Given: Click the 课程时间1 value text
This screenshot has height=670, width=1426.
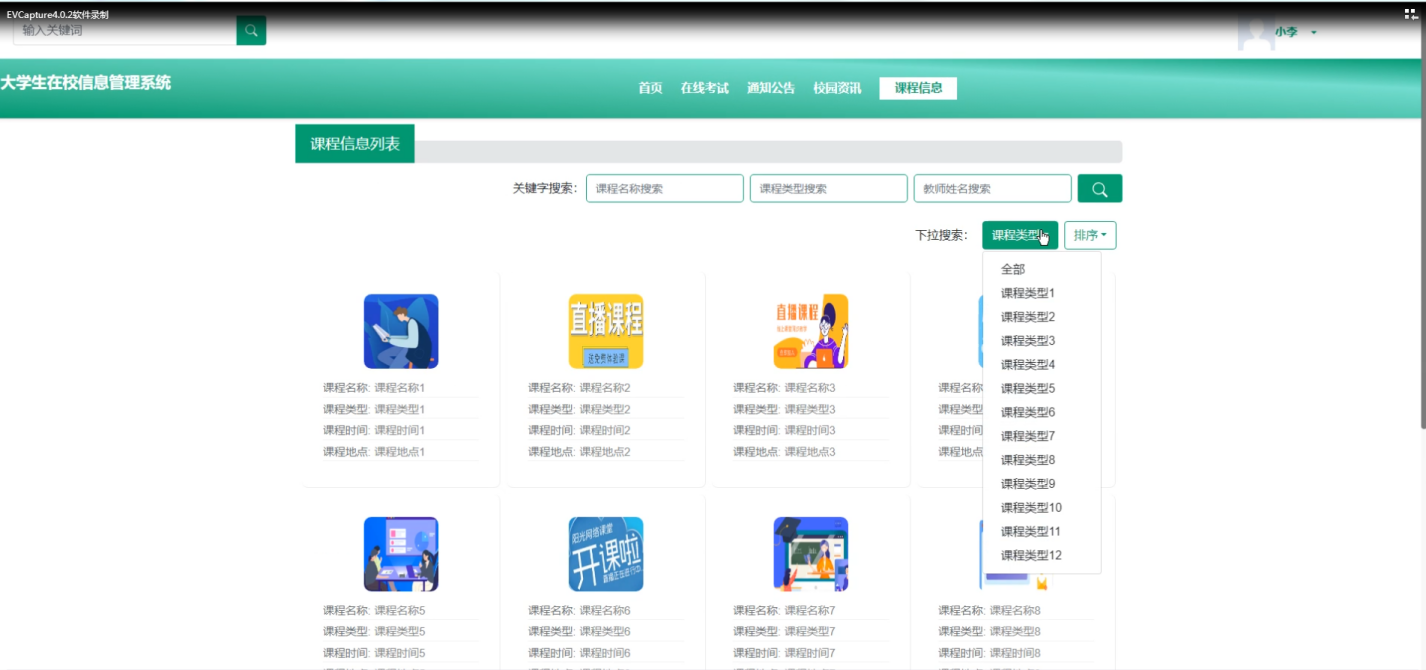Looking at the screenshot, I should pyautogui.click(x=400, y=430).
